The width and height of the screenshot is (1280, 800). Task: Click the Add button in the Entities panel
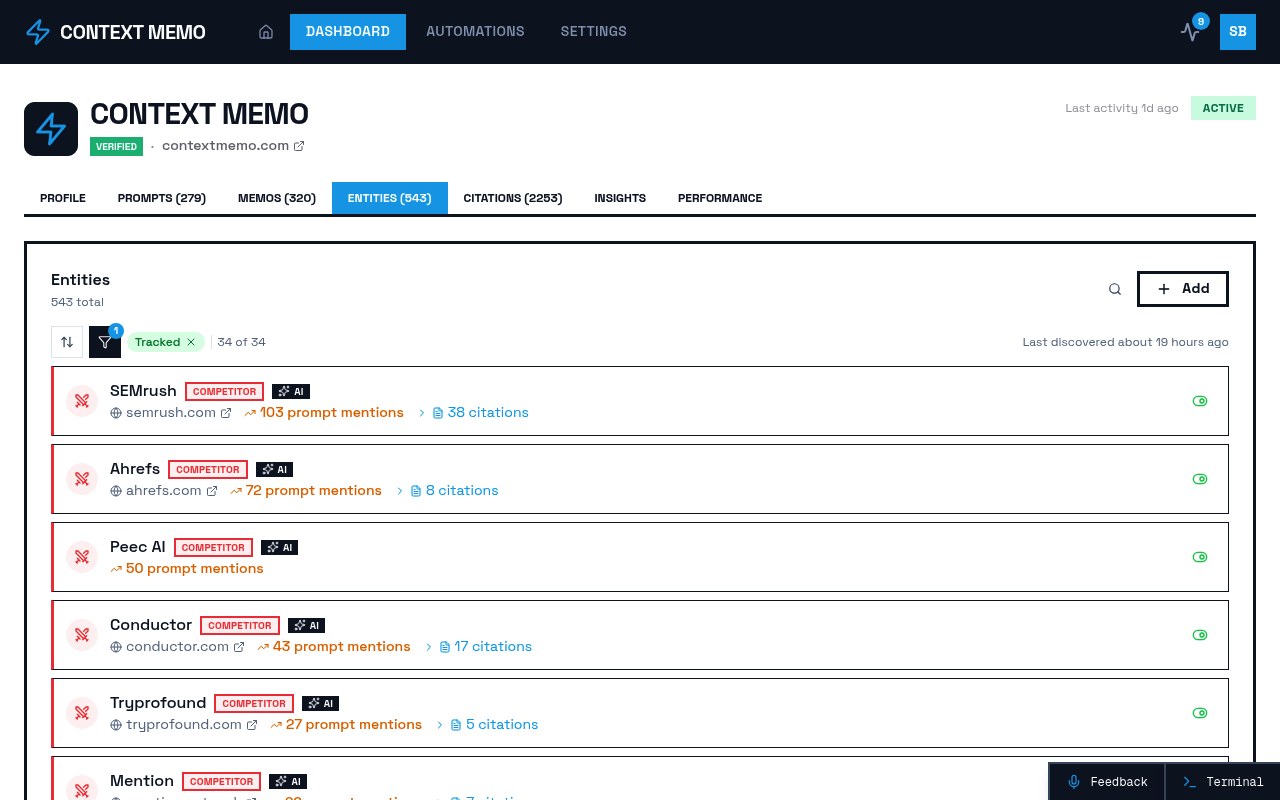pos(1182,288)
